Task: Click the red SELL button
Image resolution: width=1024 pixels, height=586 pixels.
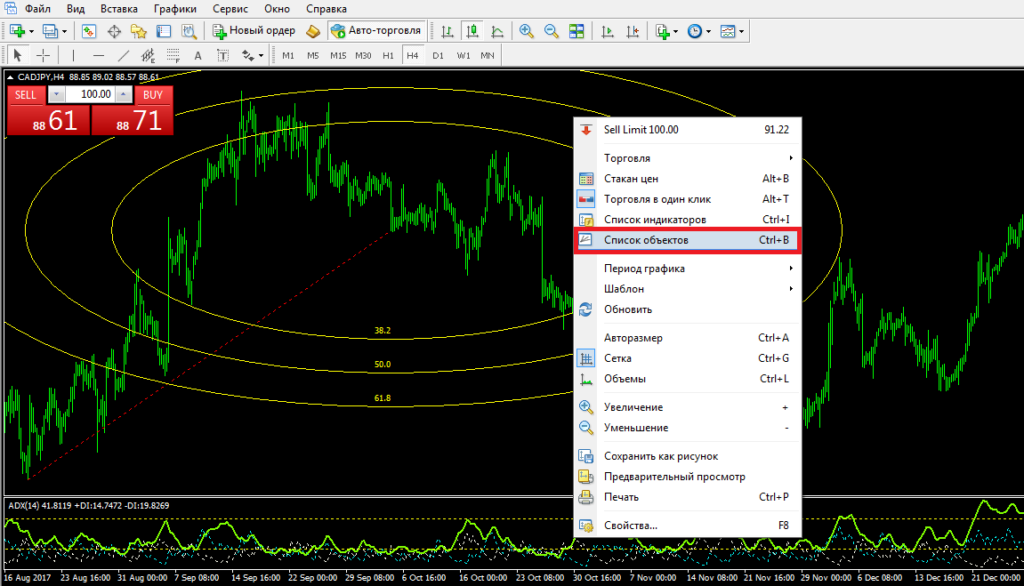Action: pyautogui.click(x=26, y=95)
